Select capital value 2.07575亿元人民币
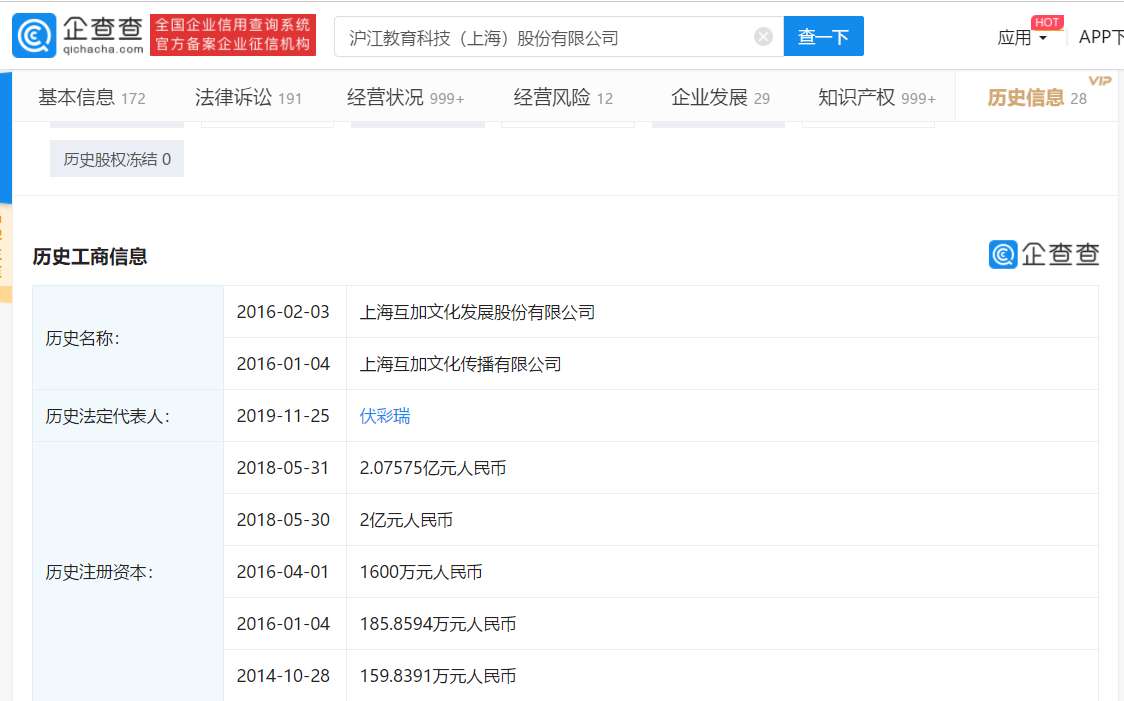 click(x=433, y=468)
